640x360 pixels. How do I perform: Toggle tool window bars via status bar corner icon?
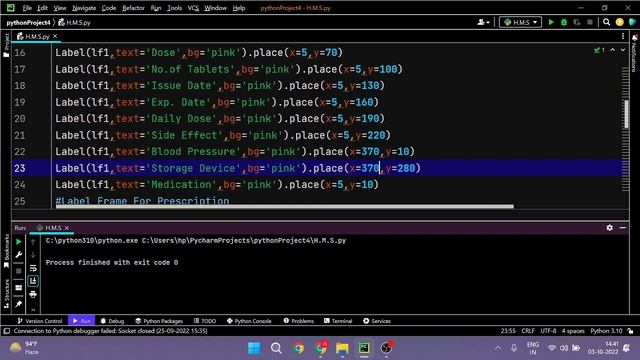tap(7, 331)
